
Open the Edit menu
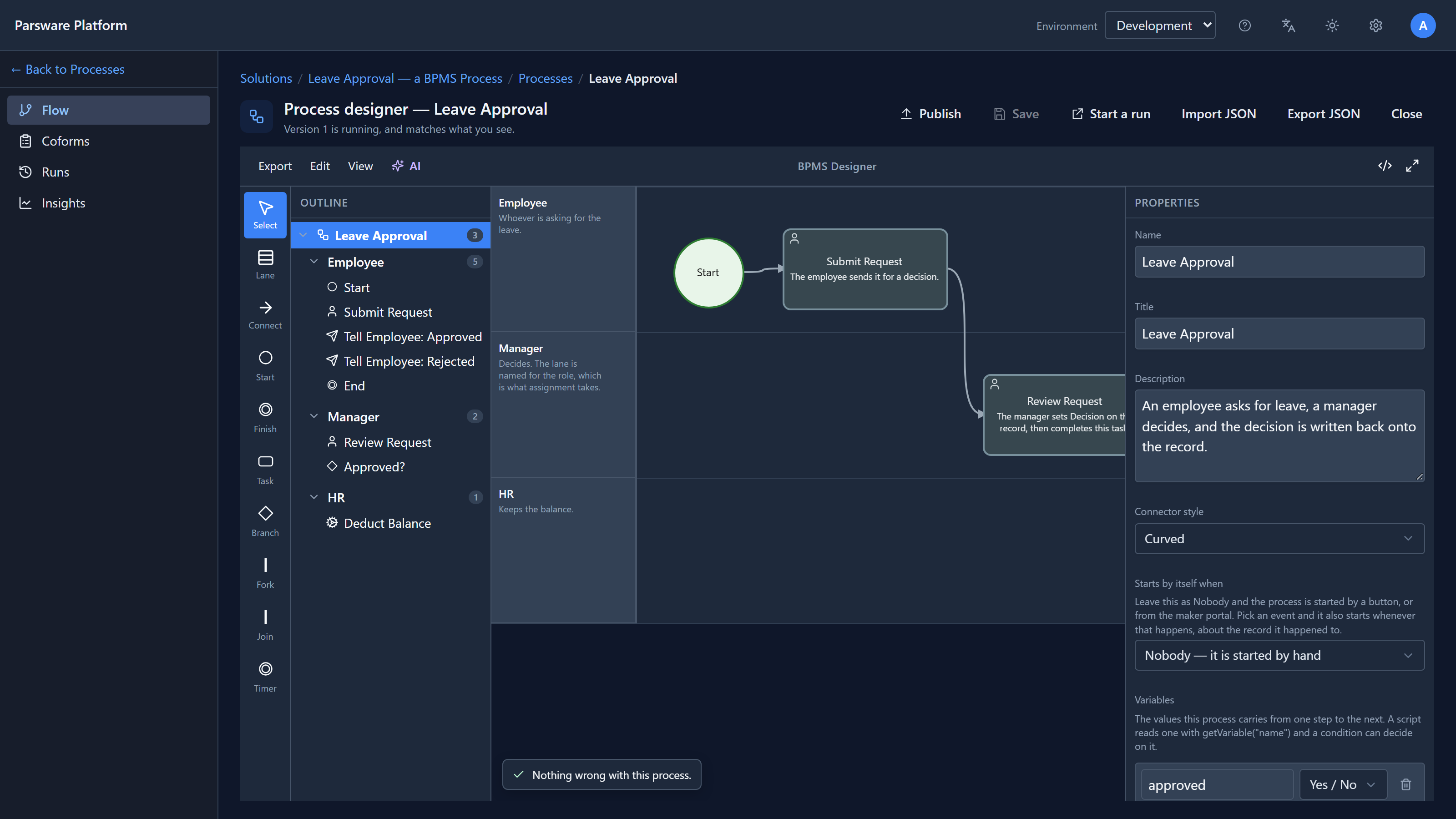pyautogui.click(x=319, y=166)
